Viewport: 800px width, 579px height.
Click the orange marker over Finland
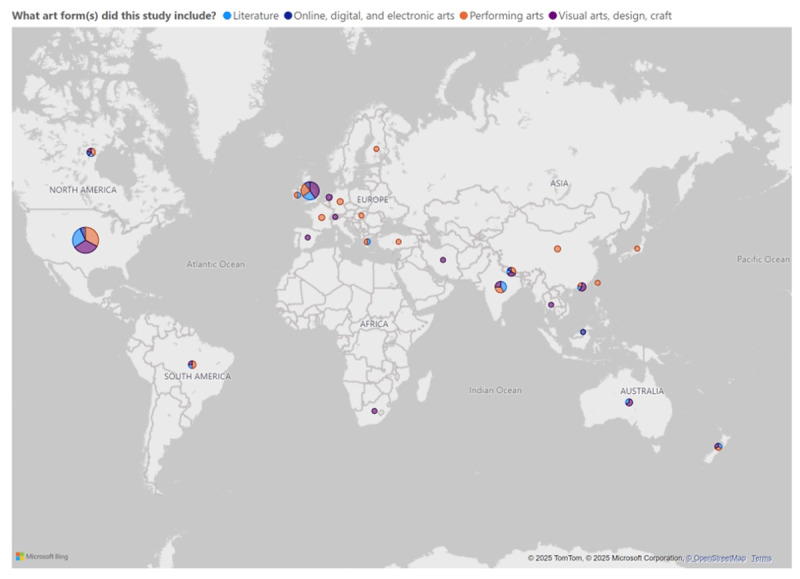point(376,149)
